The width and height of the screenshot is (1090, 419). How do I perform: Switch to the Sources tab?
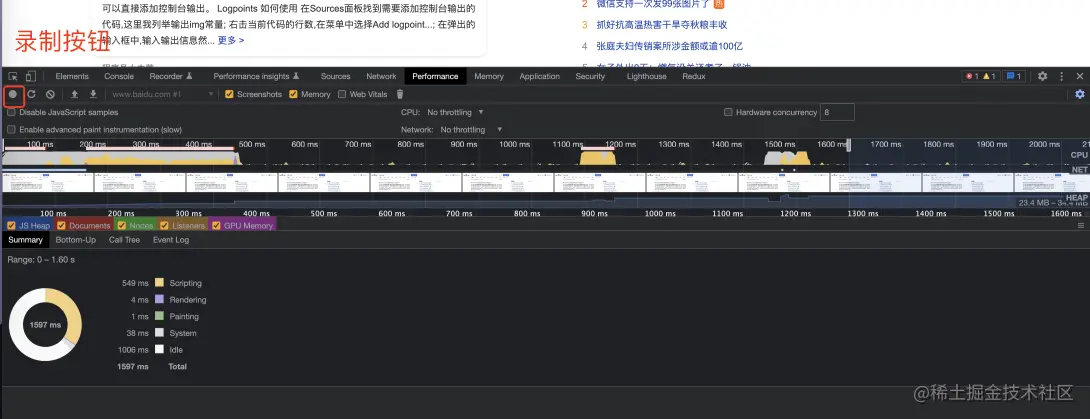pos(335,76)
